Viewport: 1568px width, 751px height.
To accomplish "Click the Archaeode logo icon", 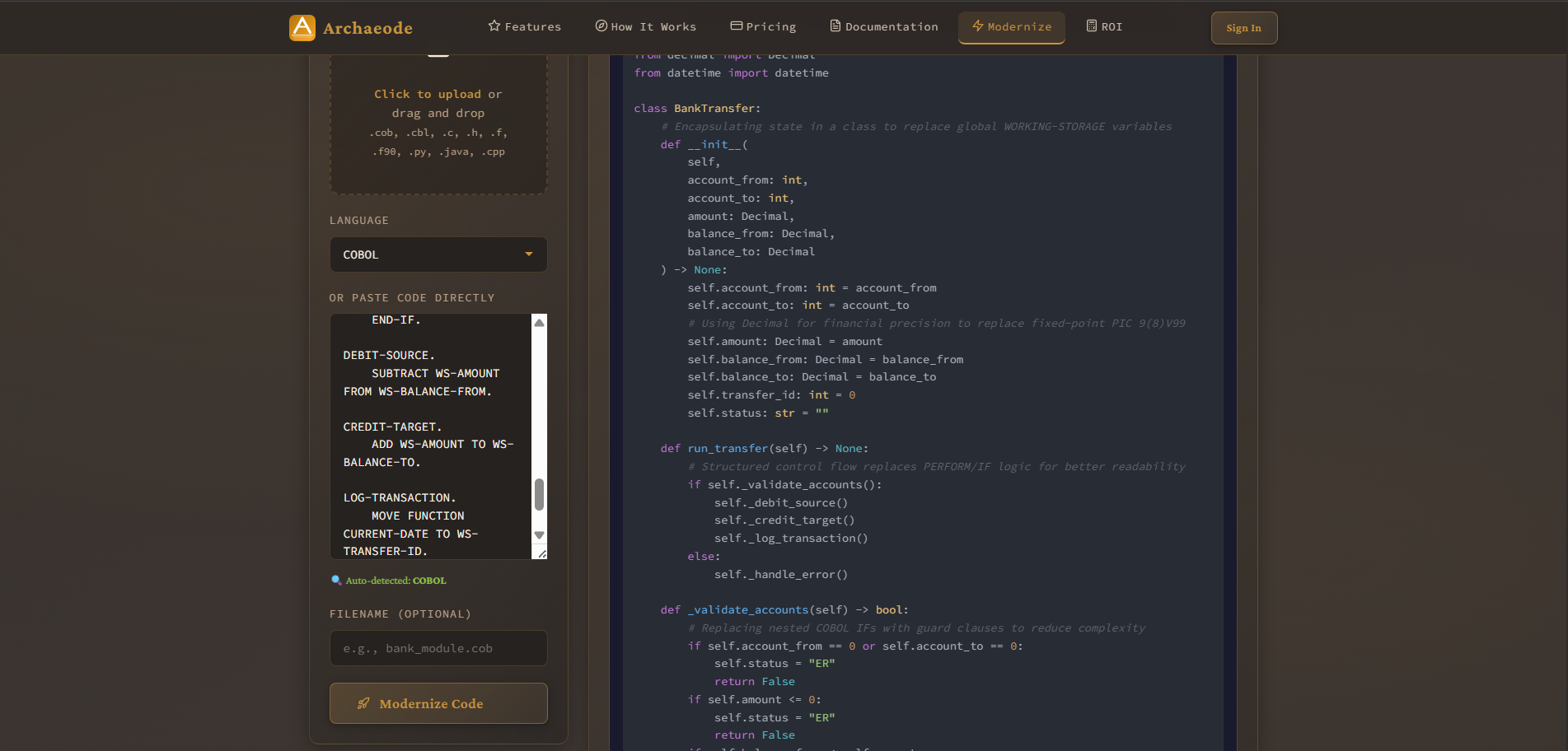I will (x=302, y=28).
